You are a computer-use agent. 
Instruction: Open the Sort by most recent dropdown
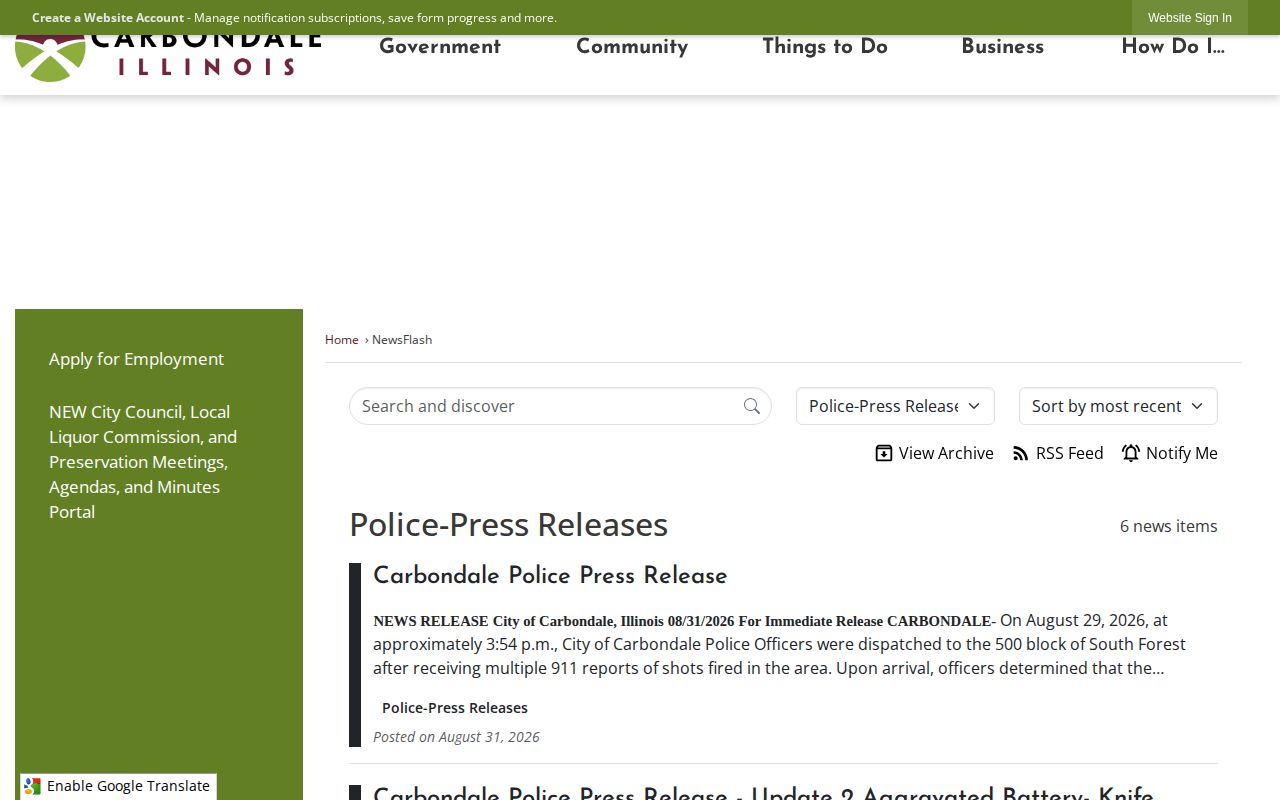coord(1118,406)
